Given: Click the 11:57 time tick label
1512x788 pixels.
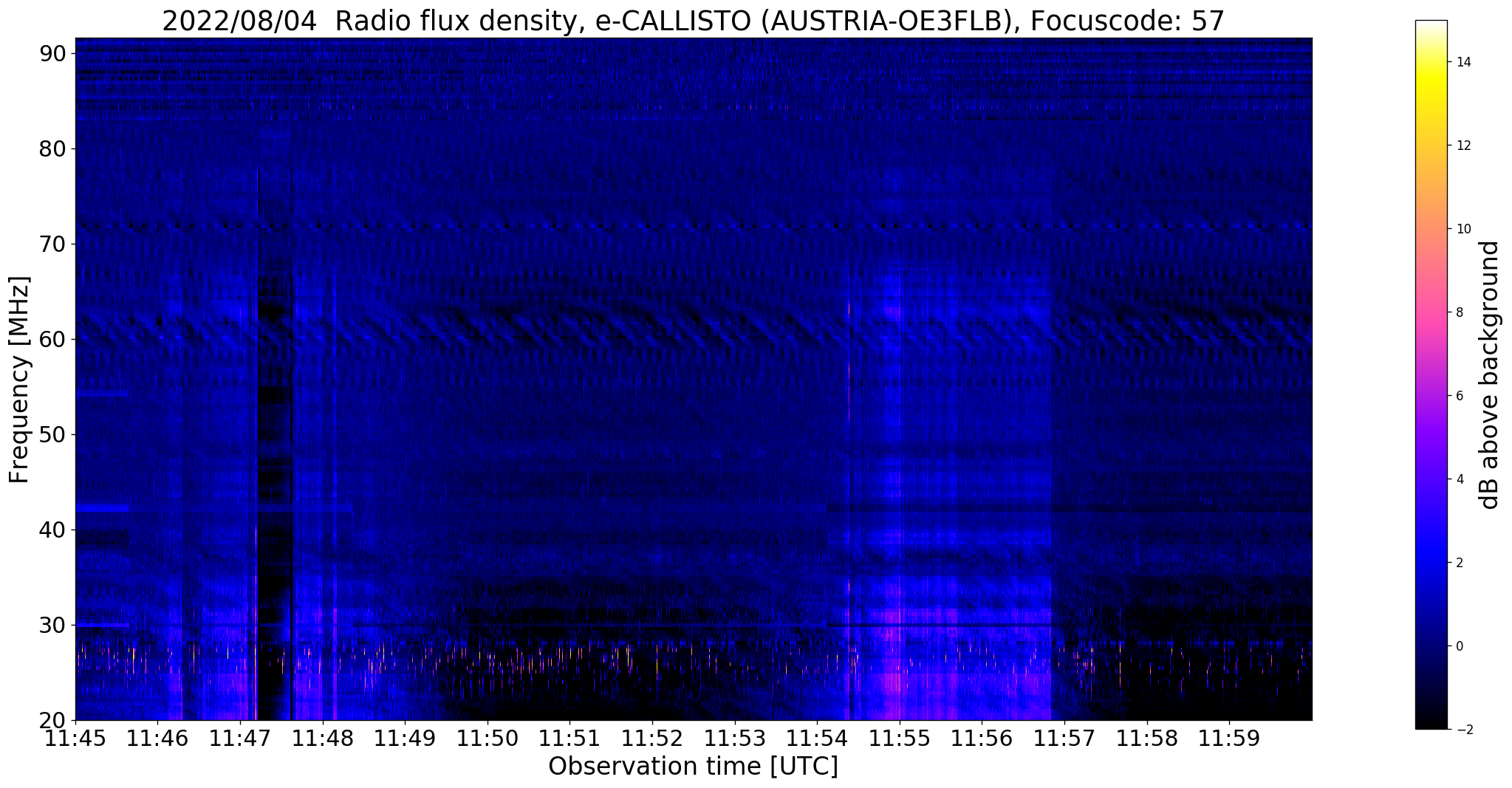Looking at the screenshot, I should pyautogui.click(x=1064, y=738).
